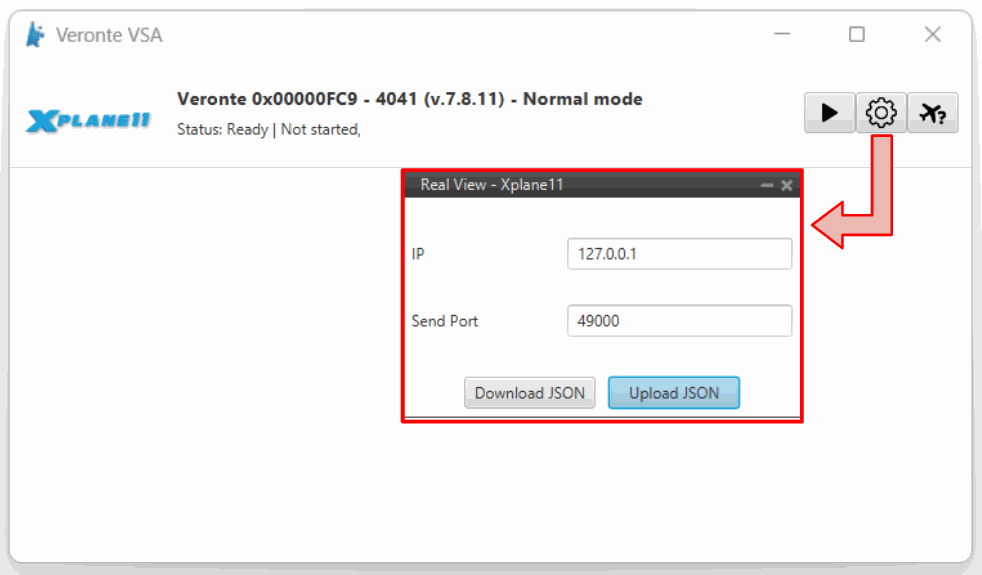
Task: Click the IP label in dialog
Action: (418, 254)
